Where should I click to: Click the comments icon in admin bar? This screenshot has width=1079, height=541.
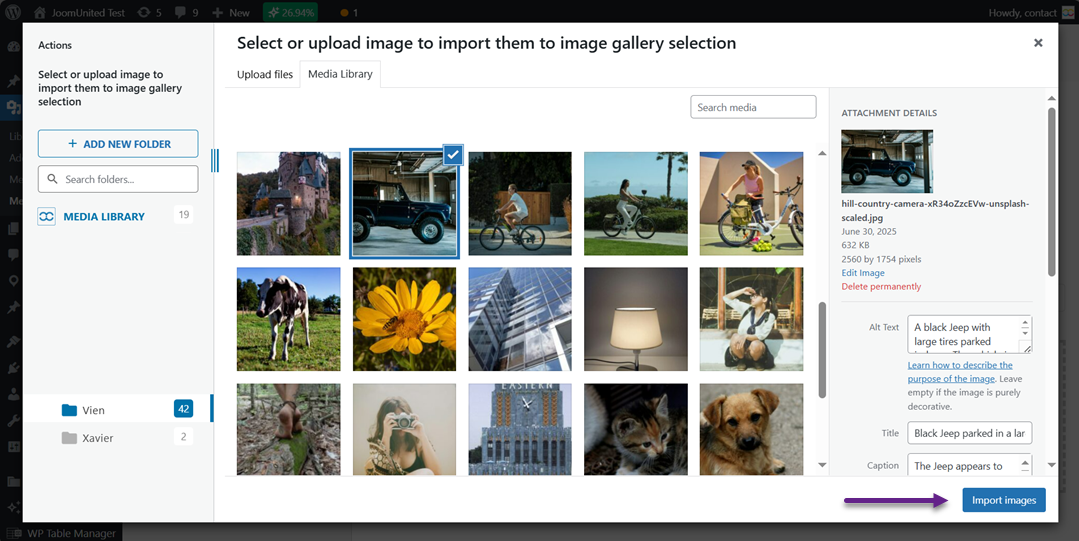tap(185, 13)
